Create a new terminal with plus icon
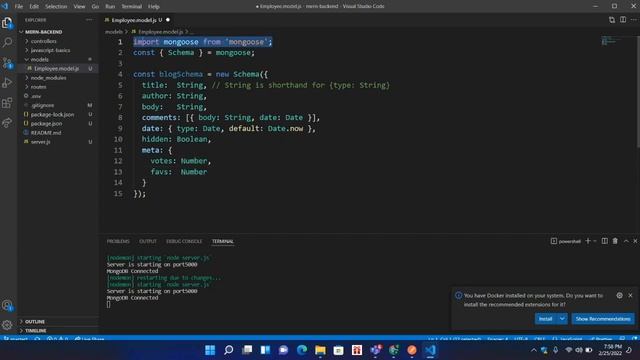 pyautogui.click(x=588, y=241)
